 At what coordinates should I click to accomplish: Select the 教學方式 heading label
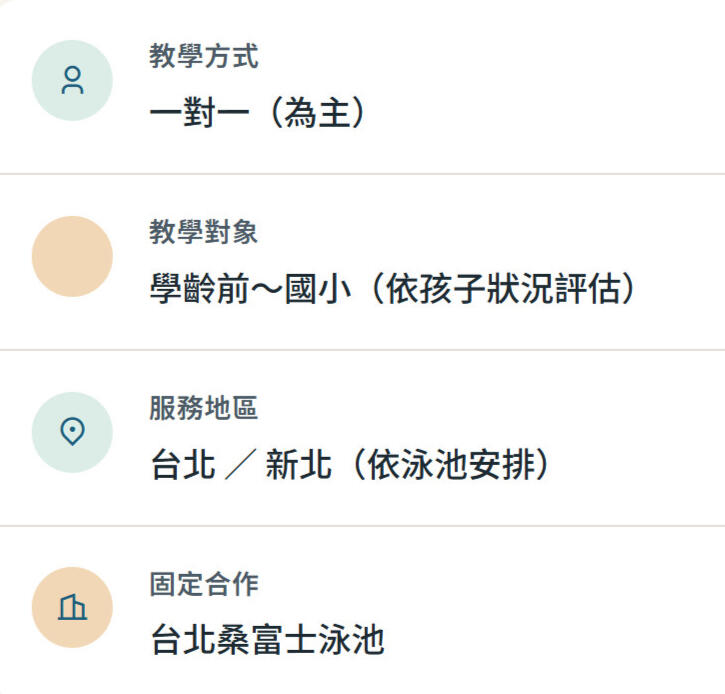coord(204,56)
